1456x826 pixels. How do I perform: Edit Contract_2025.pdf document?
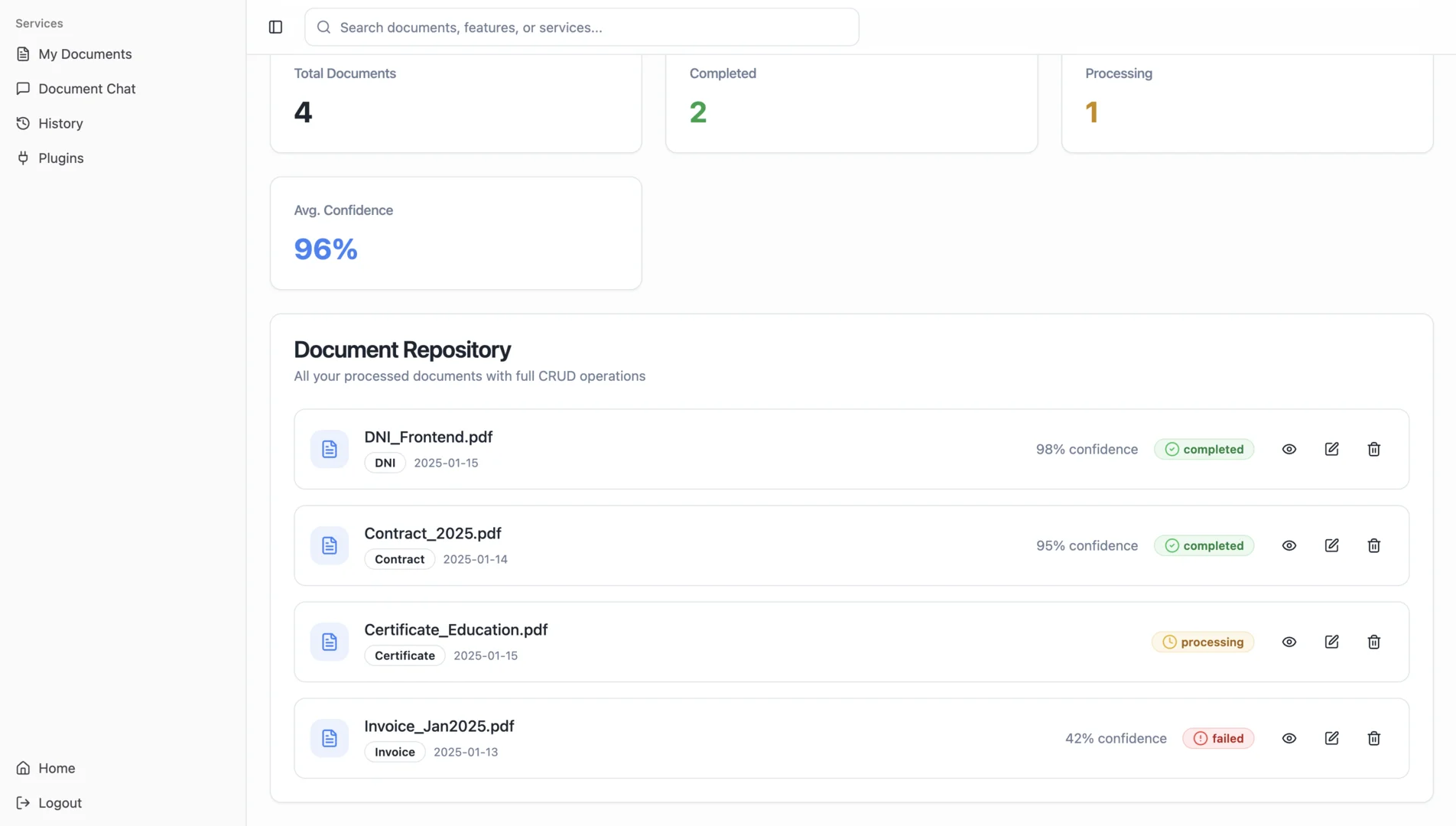coord(1331,545)
